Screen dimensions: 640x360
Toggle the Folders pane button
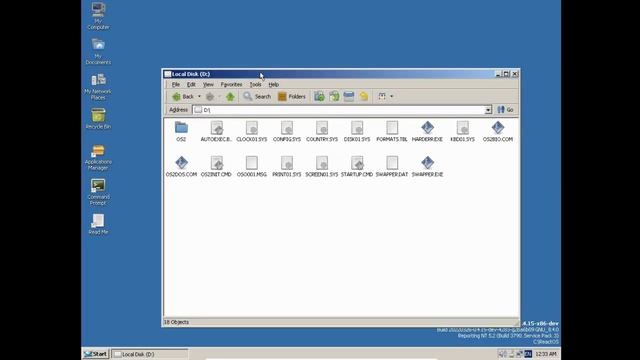click(292, 96)
